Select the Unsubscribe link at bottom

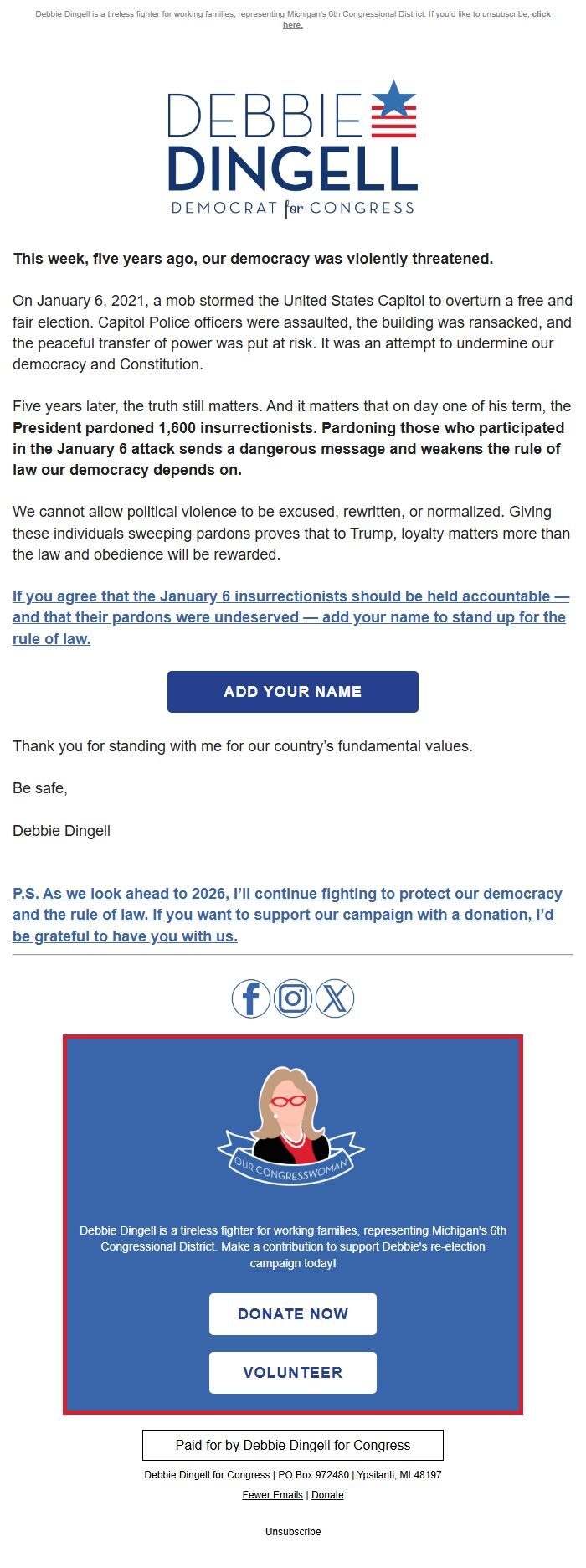[292, 1531]
